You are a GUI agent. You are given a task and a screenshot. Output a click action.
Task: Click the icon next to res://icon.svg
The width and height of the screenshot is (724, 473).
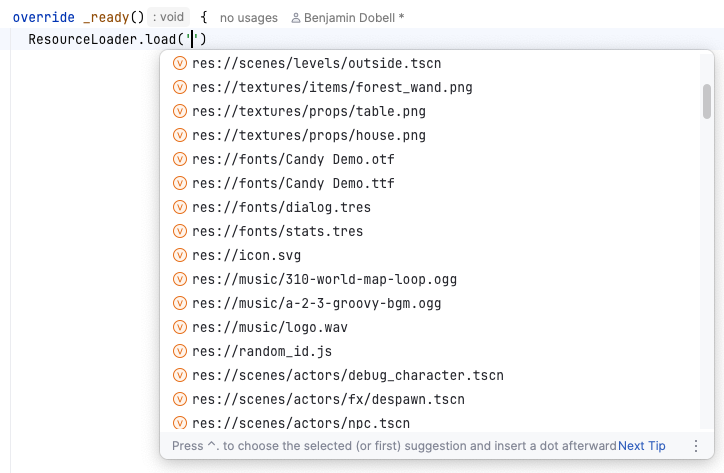click(x=180, y=255)
